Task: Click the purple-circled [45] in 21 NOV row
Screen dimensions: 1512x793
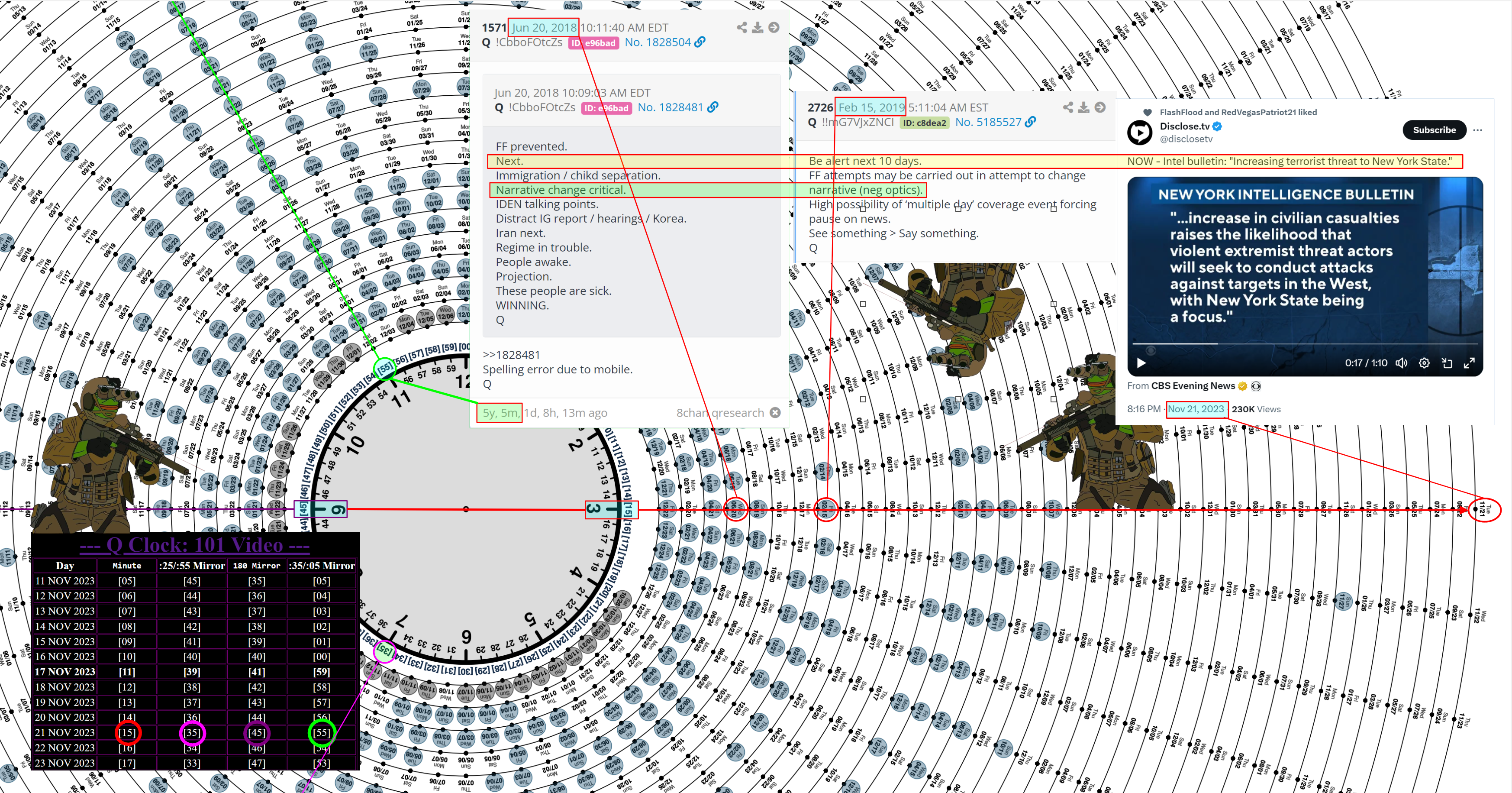Action: [257, 732]
